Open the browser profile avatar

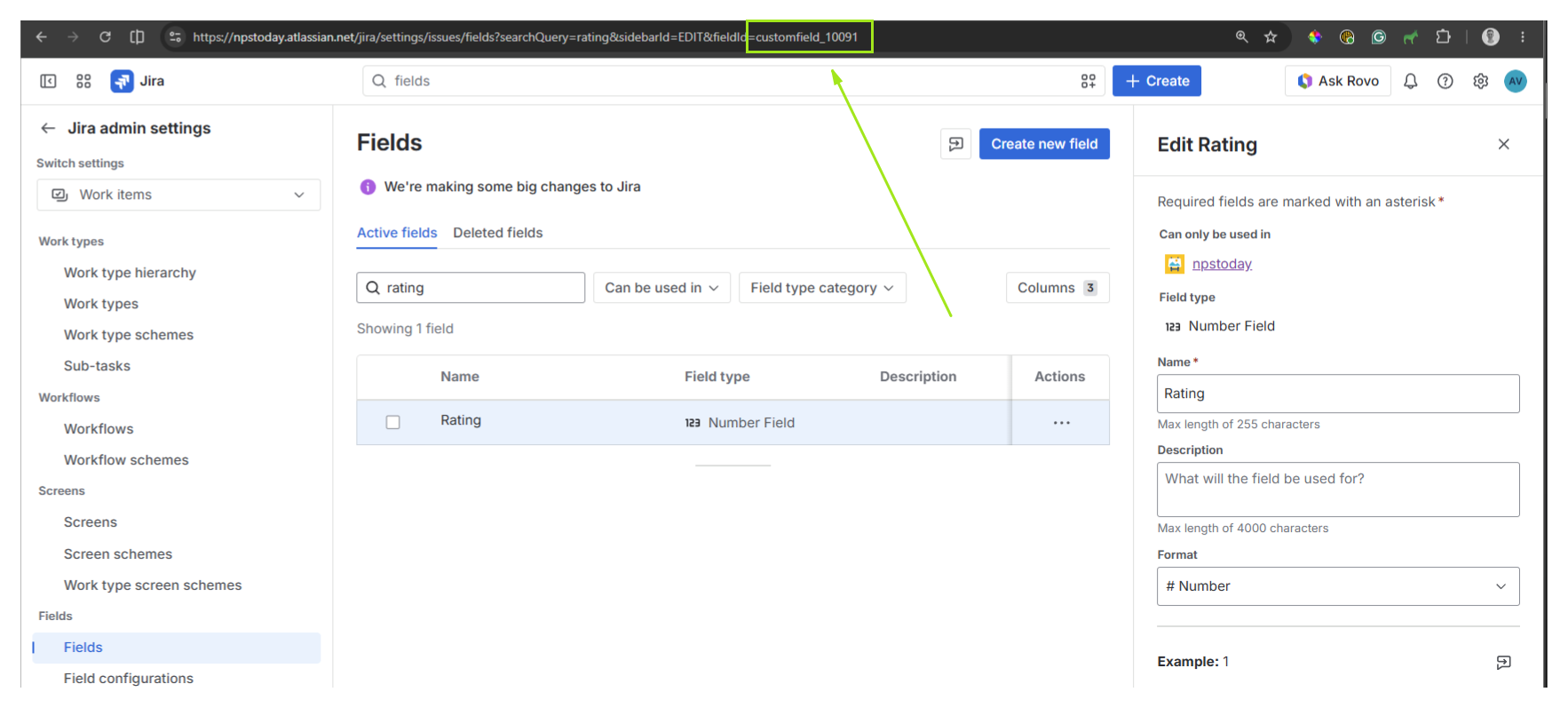click(x=1491, y=36)
